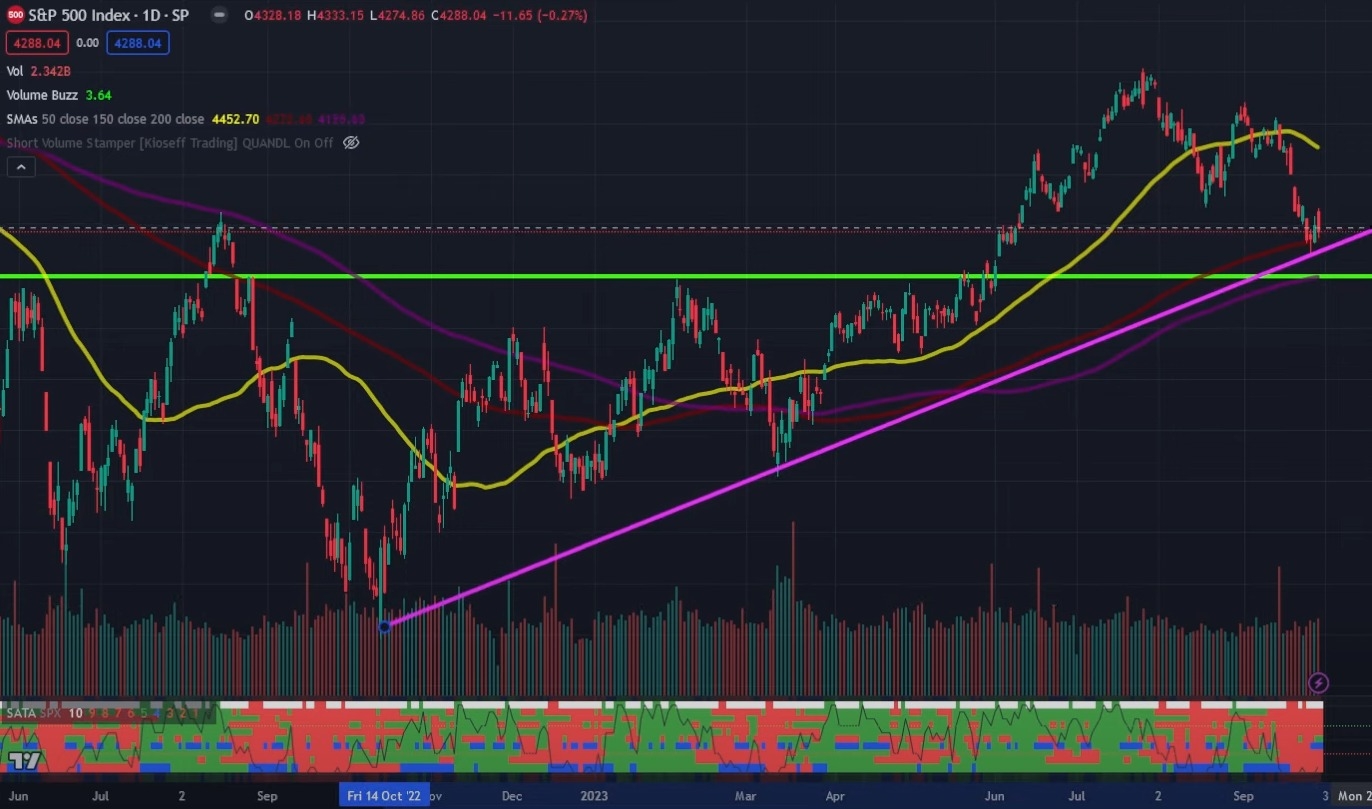This screenshot has height=809, width=1372.
Task: Collapse the indicator legend with chevron
Action: 21,167
